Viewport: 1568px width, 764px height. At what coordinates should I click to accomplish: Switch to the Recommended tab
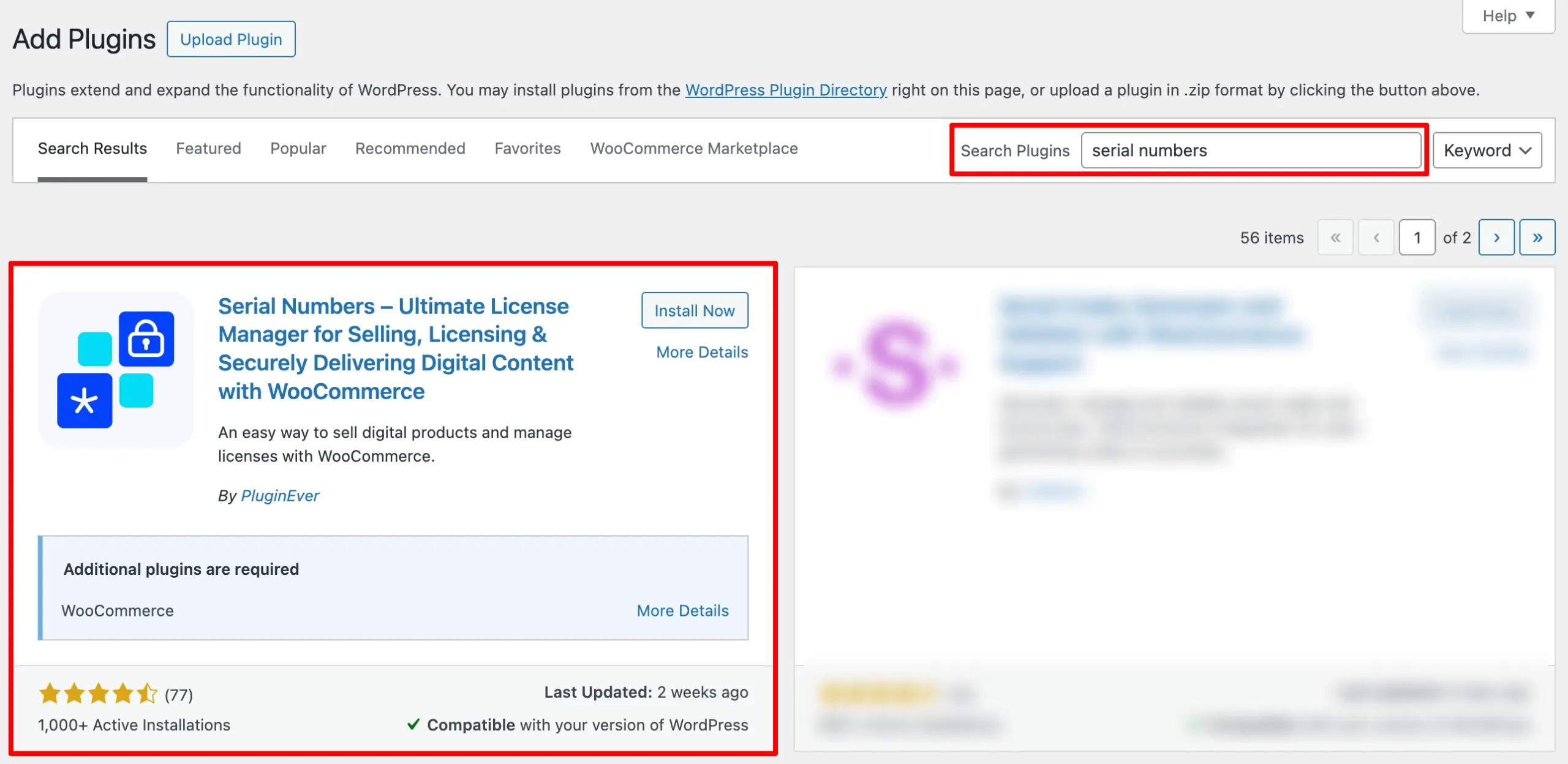point(410,149)
